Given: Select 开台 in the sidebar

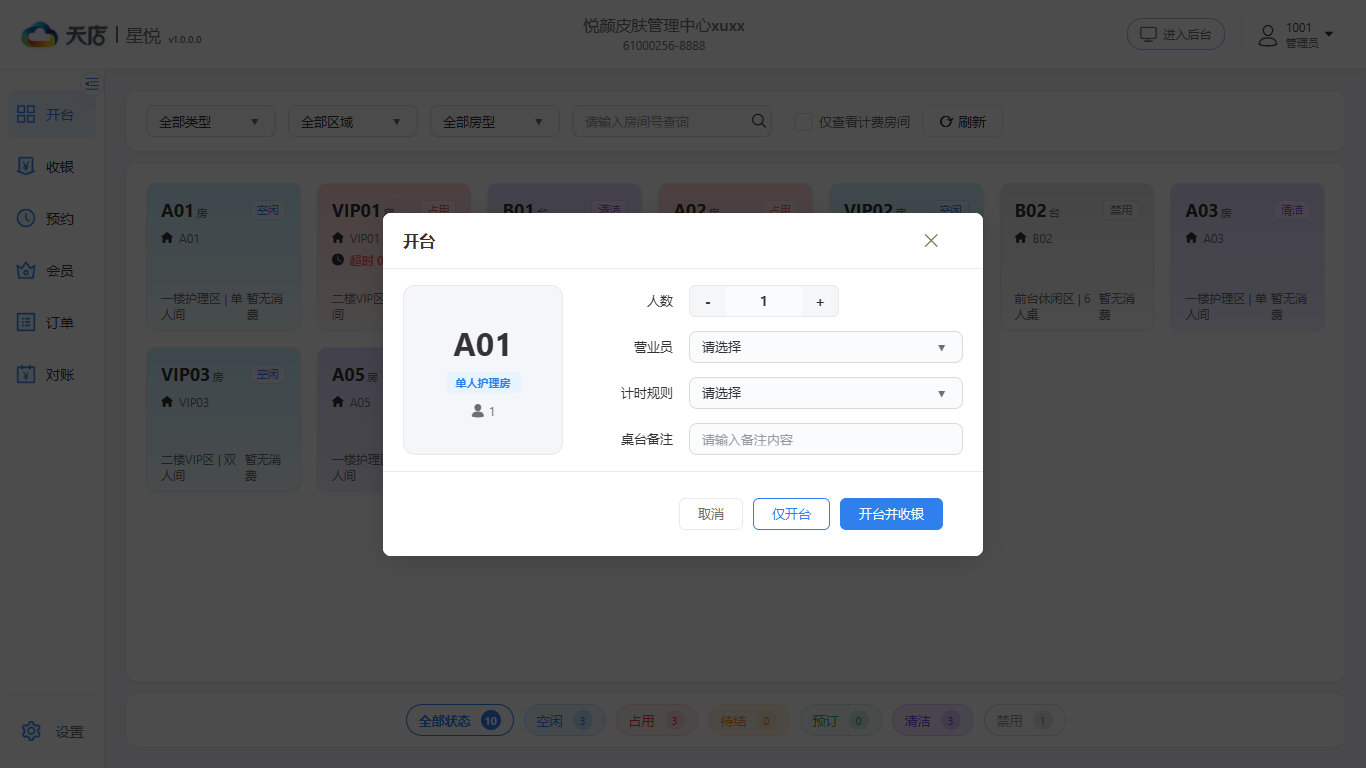Looking at the screenshot, I should (52, 114).
